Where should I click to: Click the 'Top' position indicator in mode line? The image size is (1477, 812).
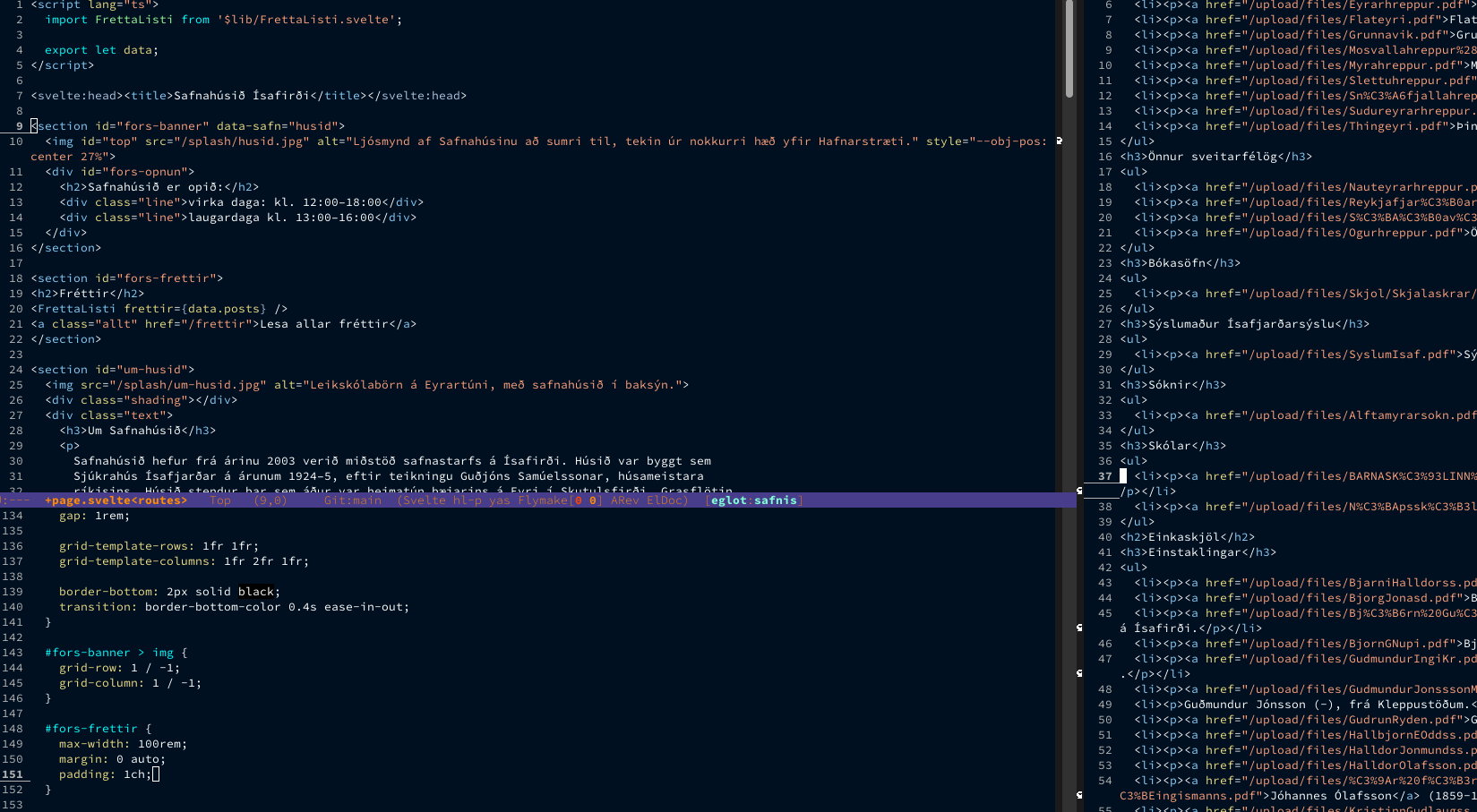coord(220,500)
